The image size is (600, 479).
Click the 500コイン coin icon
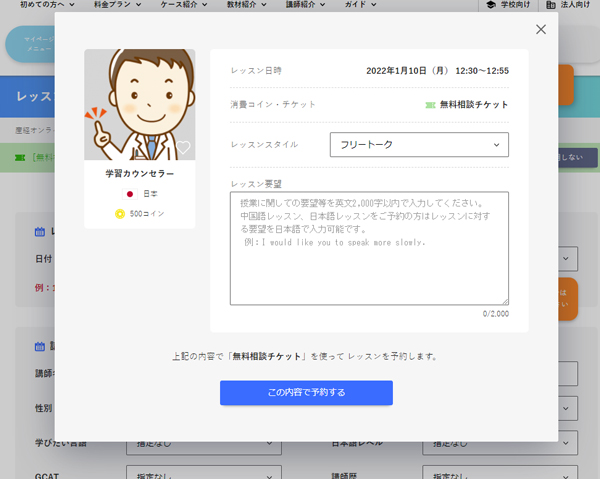click(121, 214)
